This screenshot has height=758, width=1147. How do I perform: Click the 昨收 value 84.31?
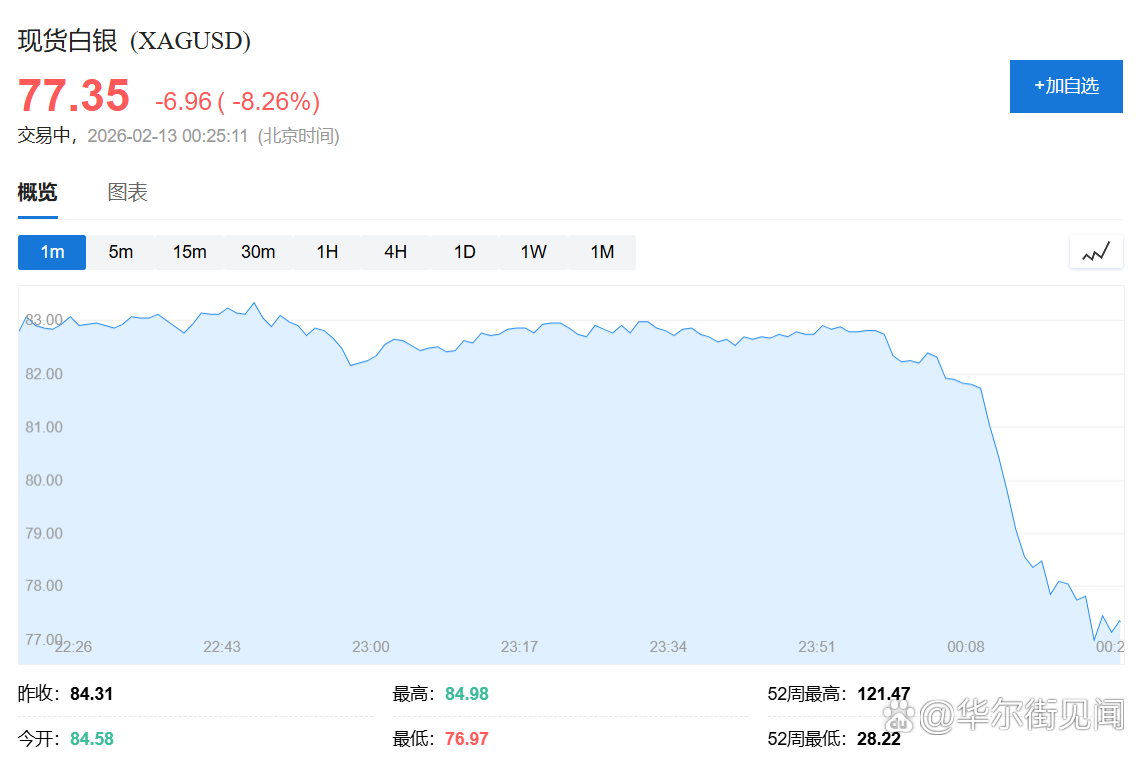click(92, 692)
